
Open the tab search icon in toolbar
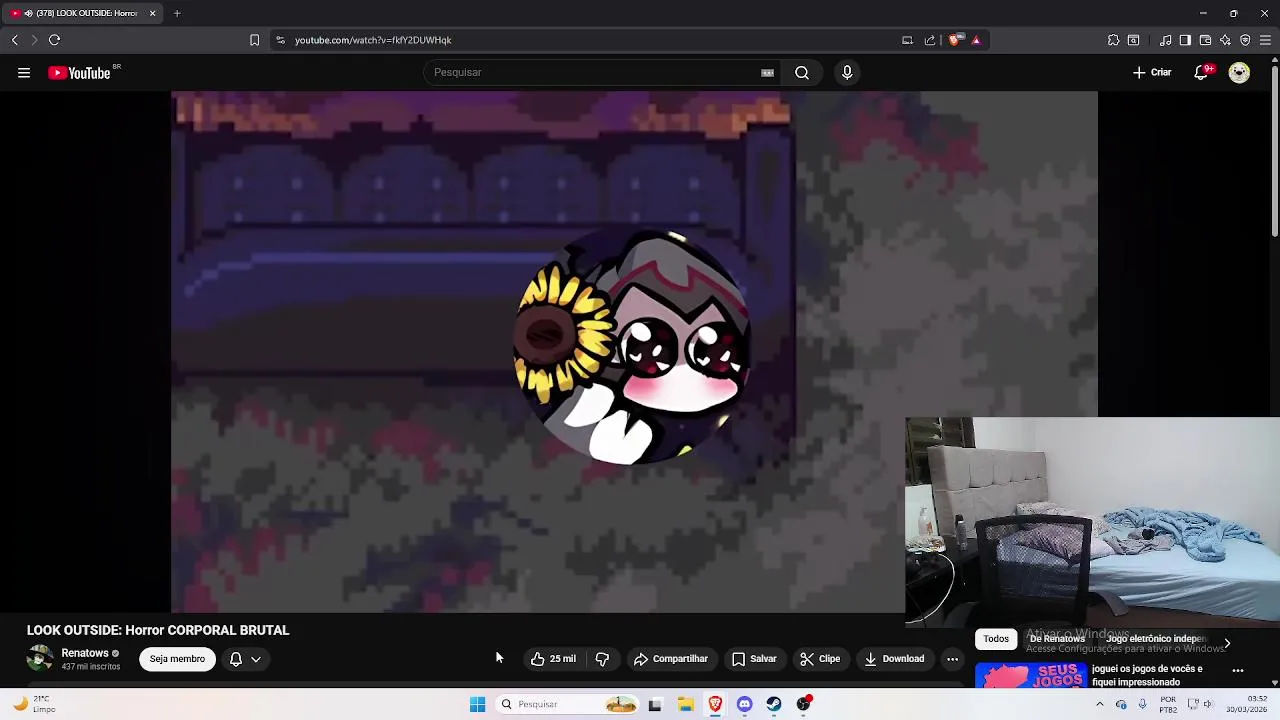(x=1133, y=40)
